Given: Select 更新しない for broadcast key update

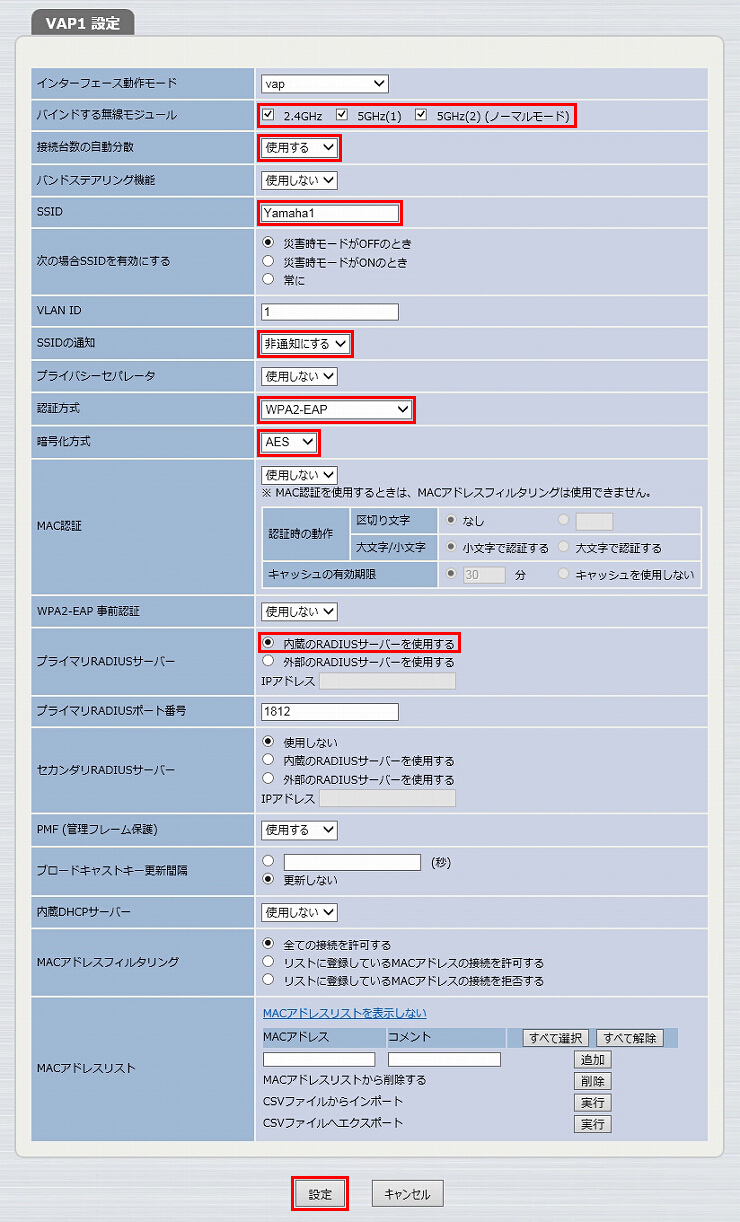Looking at the screenshot, I should [268, 880].
